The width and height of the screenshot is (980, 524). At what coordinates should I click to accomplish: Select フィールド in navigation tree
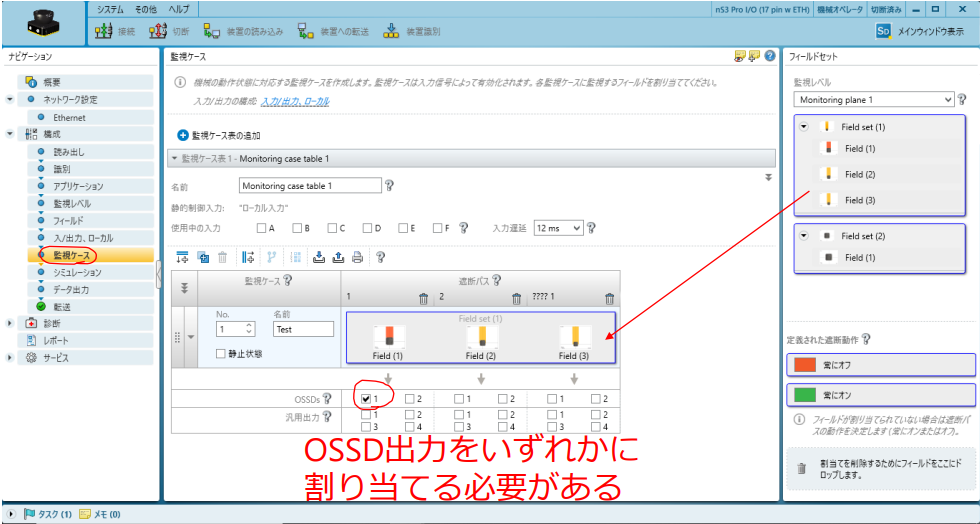[x=68, y=220]
